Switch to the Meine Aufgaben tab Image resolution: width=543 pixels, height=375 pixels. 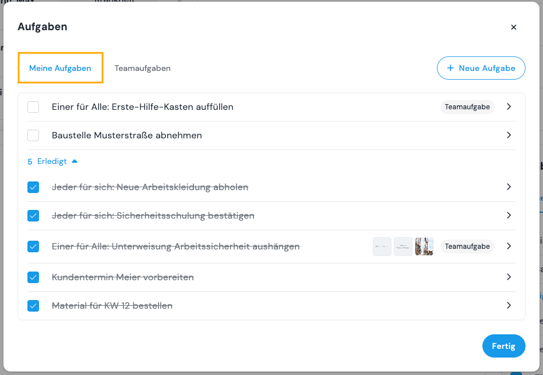point(60,68)
